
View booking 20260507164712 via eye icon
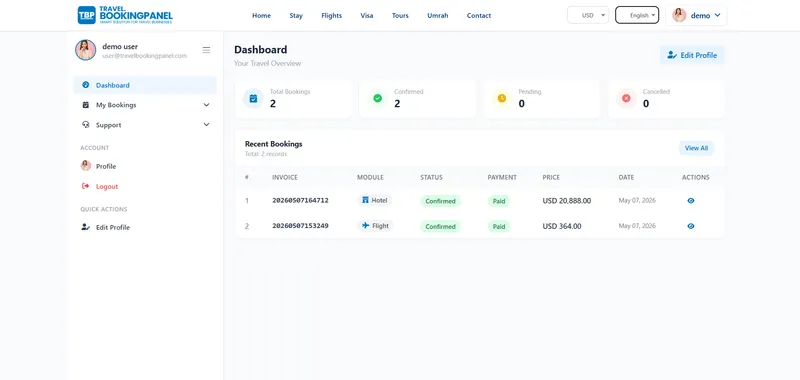(691, 201)
